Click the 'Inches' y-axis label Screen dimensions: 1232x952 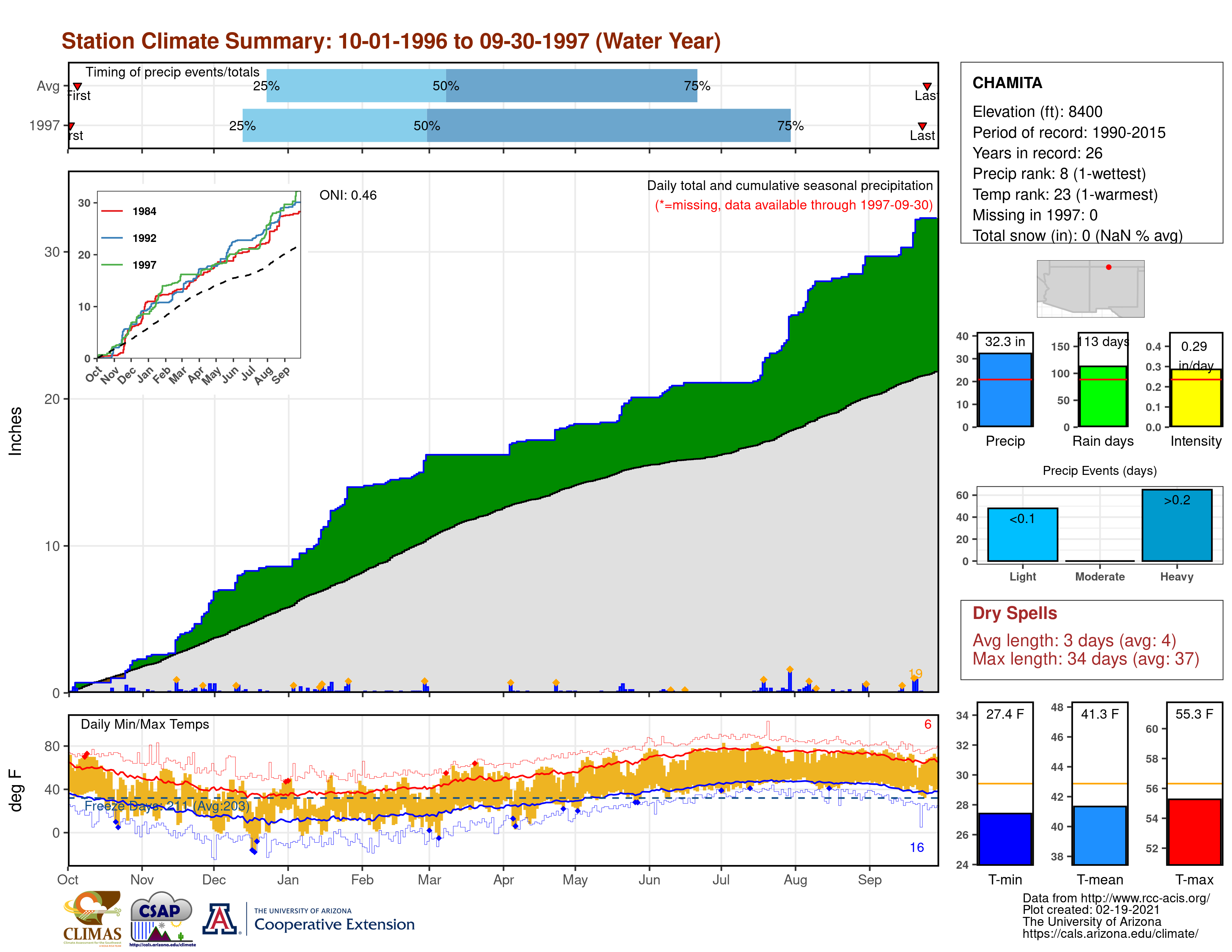[15, 431]
